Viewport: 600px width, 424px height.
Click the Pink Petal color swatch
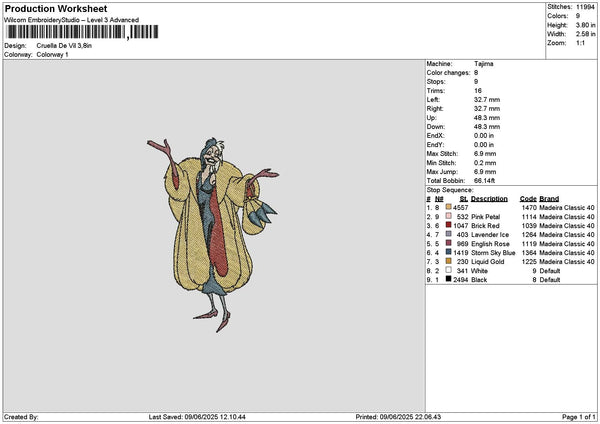pos(449,216)
